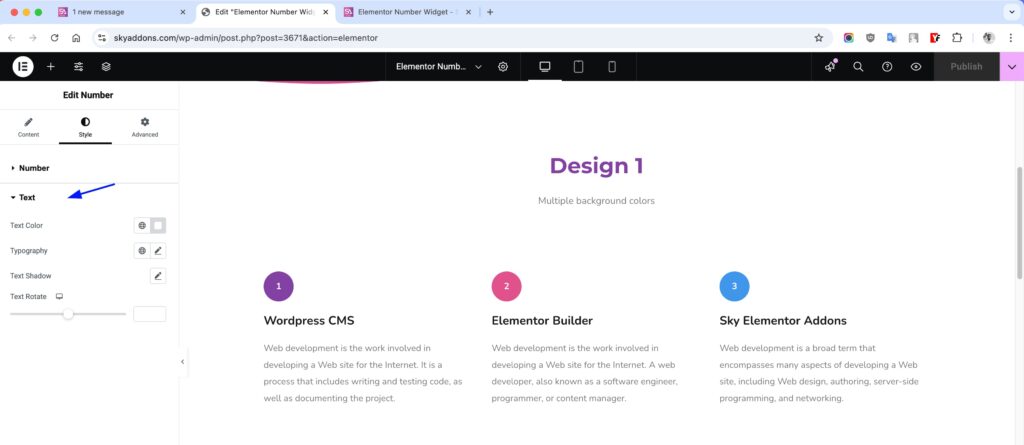Switch to desktop preview mode

[x=545, y=67]
